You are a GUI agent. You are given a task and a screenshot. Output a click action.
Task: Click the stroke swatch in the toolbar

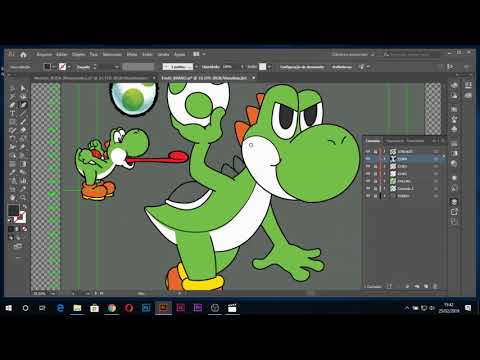pos(20,217)
